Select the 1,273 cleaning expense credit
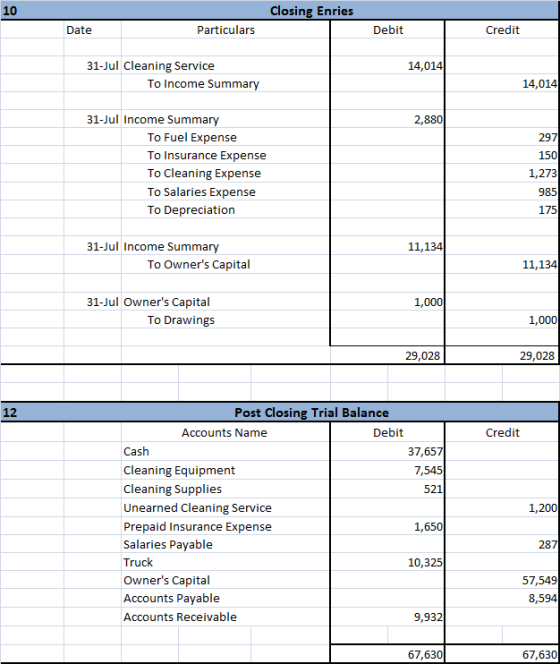 543,173
